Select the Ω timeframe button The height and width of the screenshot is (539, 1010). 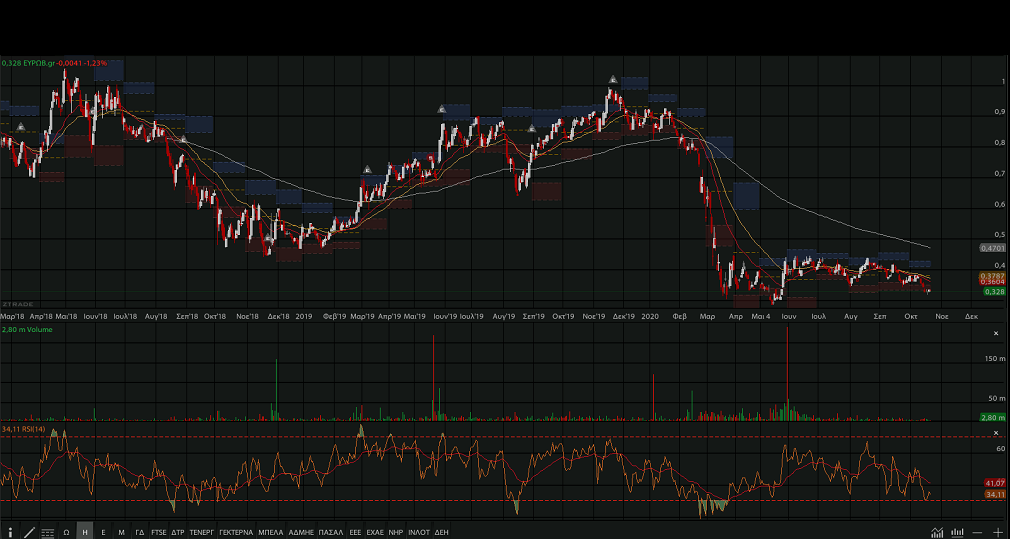point(66,532)
